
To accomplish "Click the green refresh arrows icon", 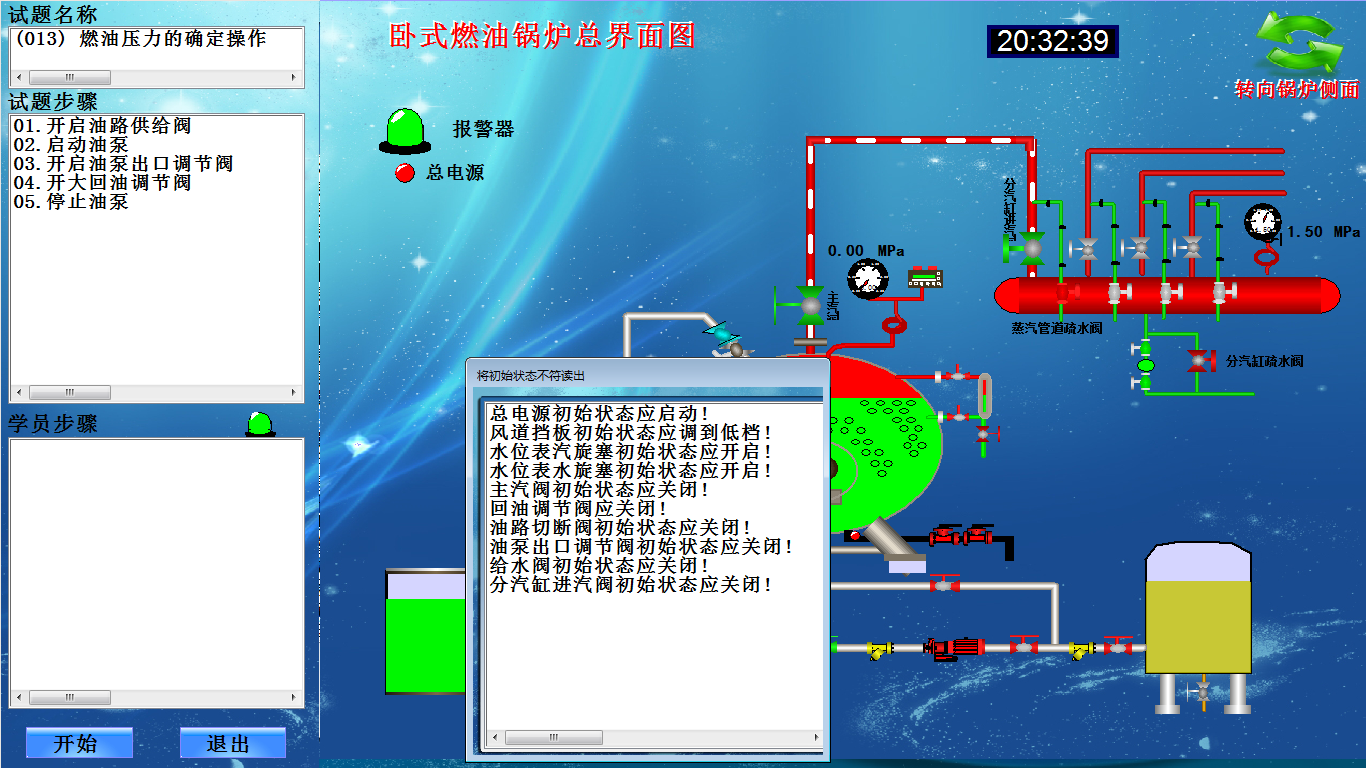I will tap(1297, 41).
